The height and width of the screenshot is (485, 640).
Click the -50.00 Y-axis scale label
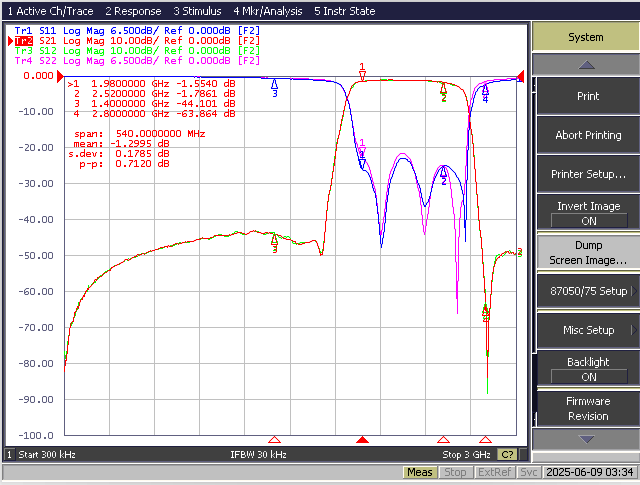pos(36,256)
